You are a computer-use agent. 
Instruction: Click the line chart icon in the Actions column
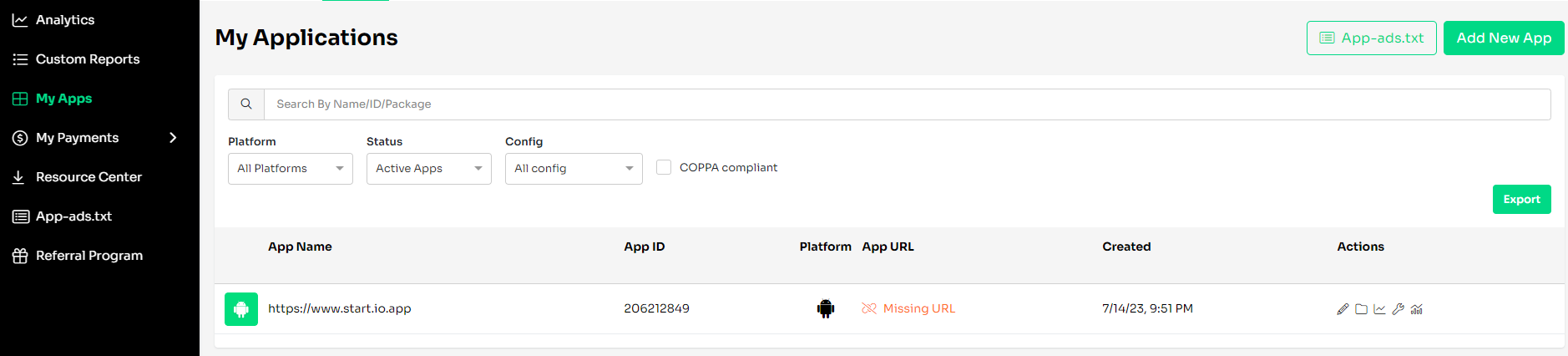[1379, 309]
